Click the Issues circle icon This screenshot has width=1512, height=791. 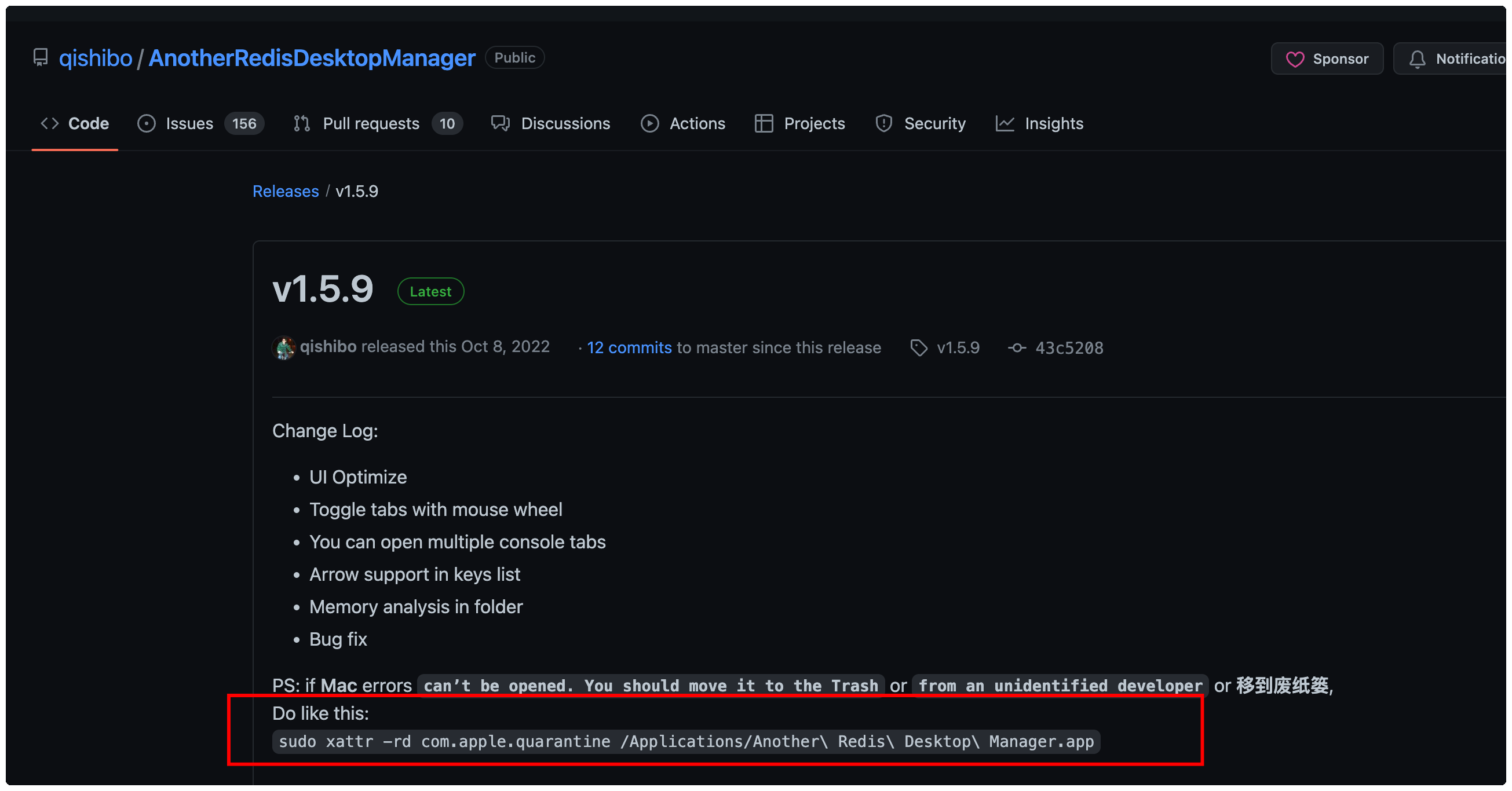click(146, 123)
